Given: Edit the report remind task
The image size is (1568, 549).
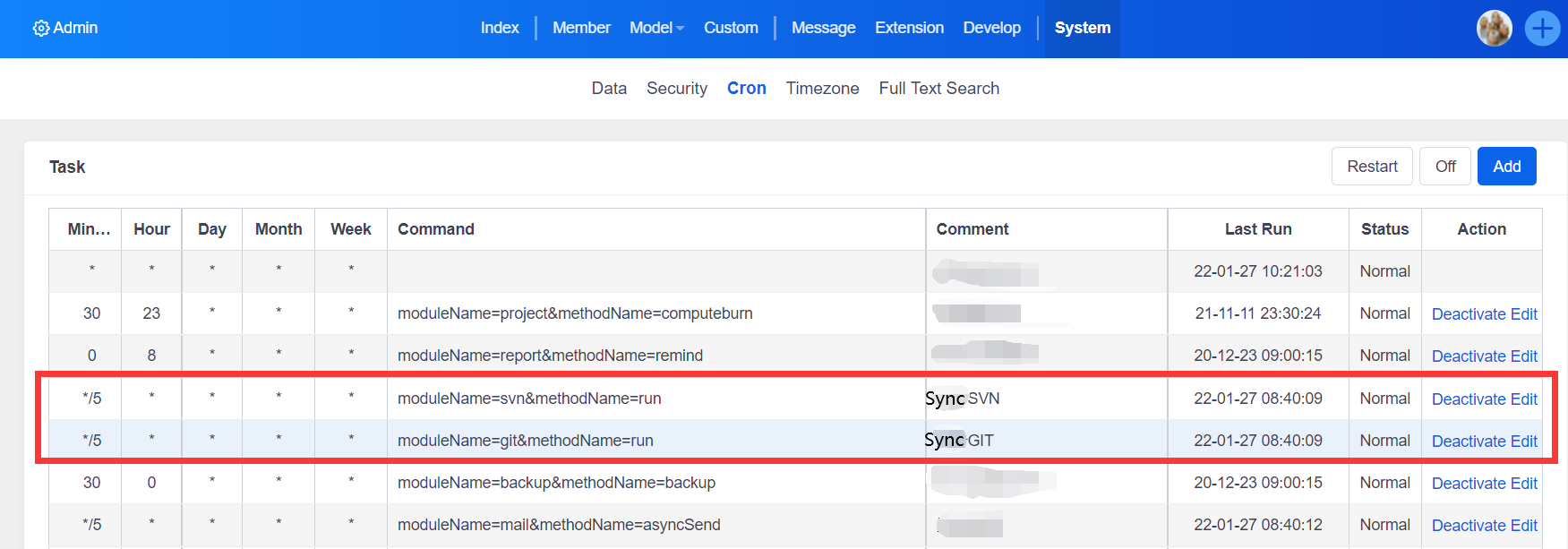Looking at the screenshot, I should click(1524, 356).
